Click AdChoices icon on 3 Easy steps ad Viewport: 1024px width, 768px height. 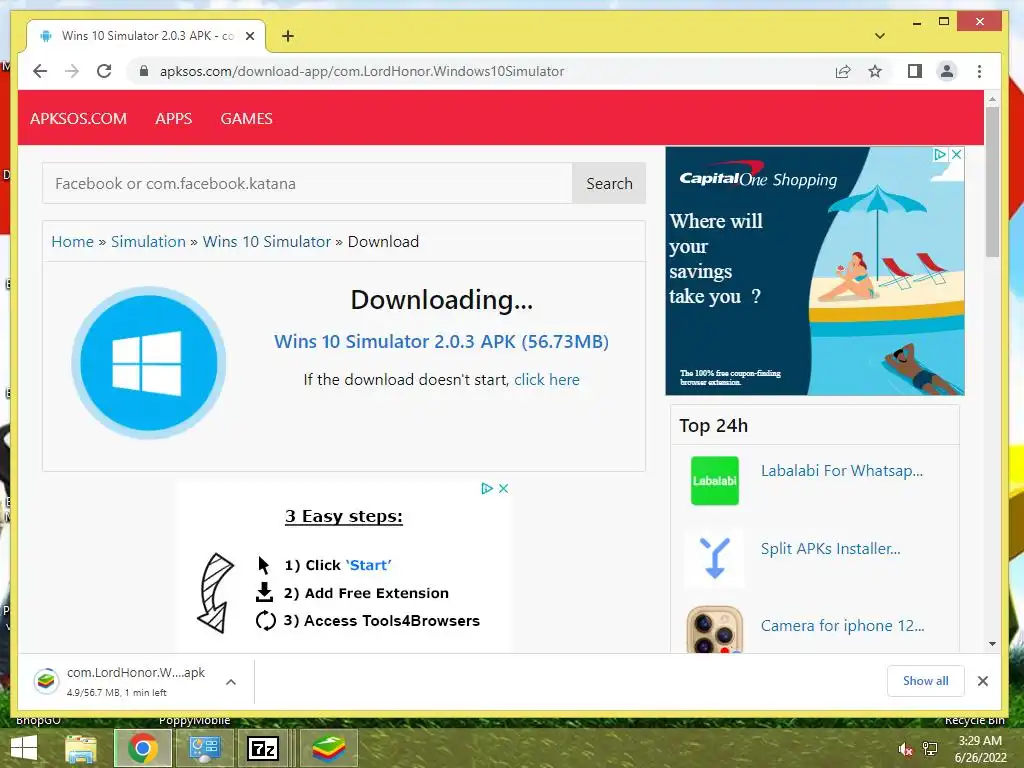pos(487,488)
